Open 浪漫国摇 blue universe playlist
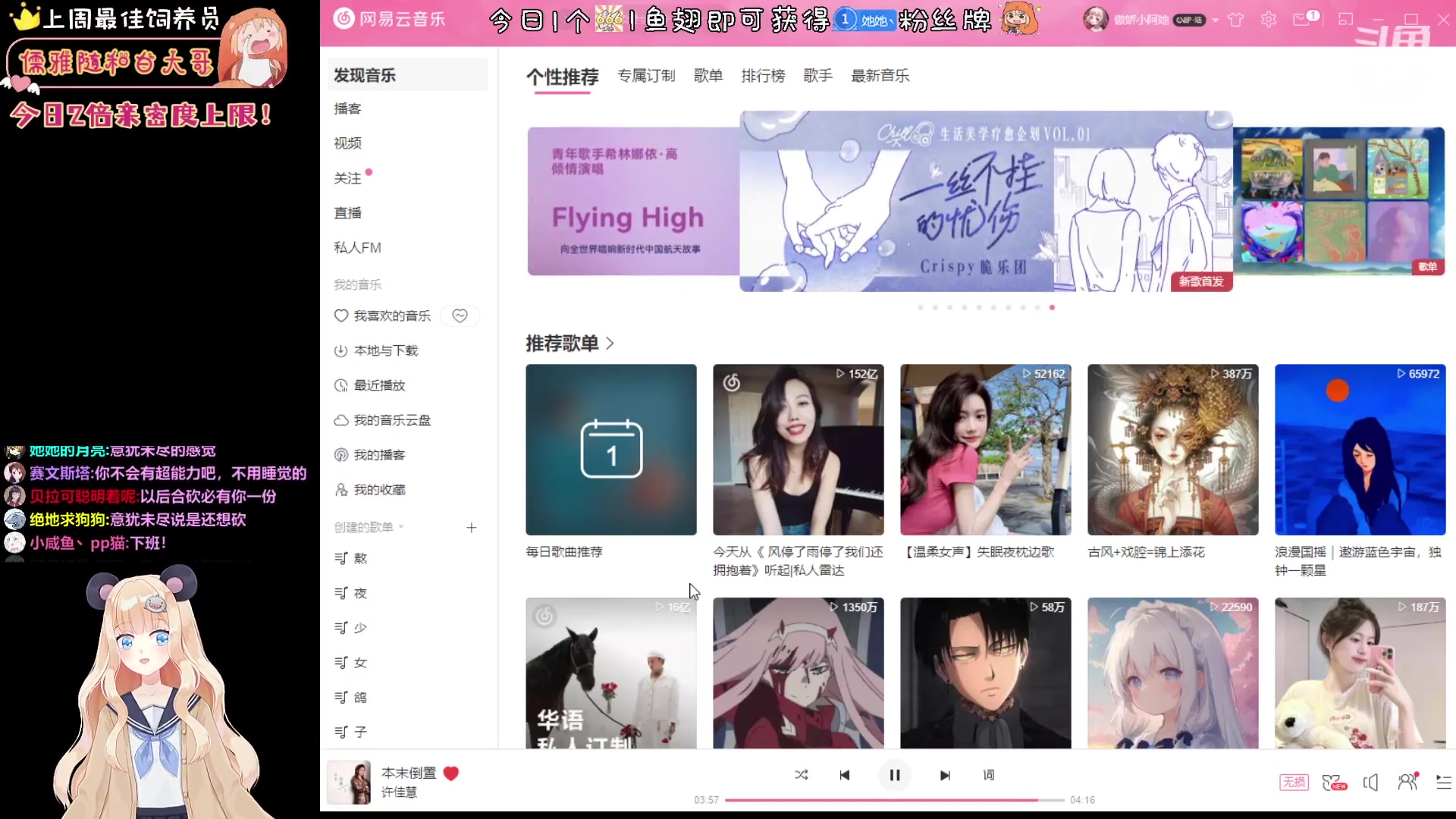The height and width of the screenshot is (819, 1456). pos(1360,450)
